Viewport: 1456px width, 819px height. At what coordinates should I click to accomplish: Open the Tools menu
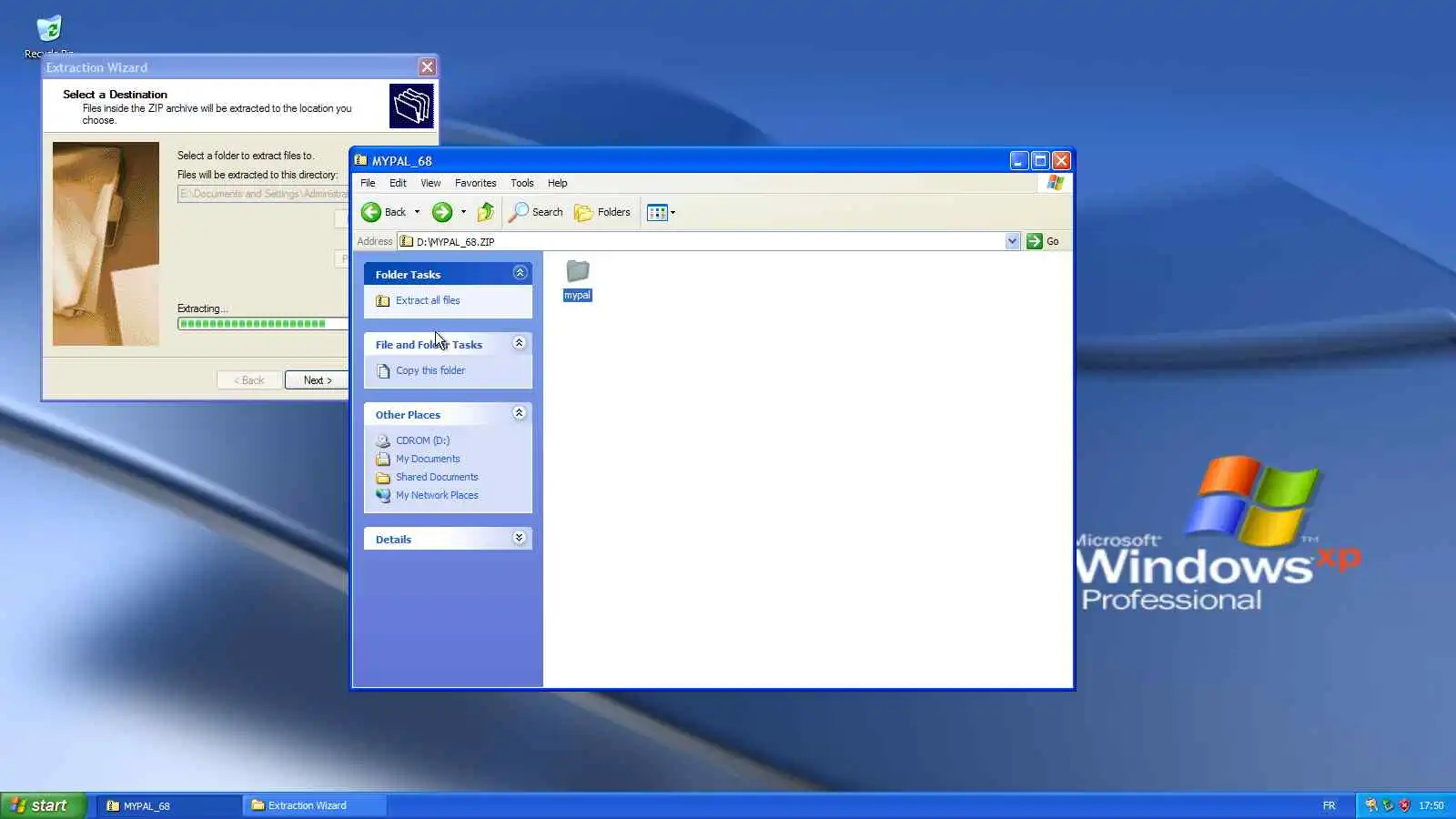click(522, 183)
